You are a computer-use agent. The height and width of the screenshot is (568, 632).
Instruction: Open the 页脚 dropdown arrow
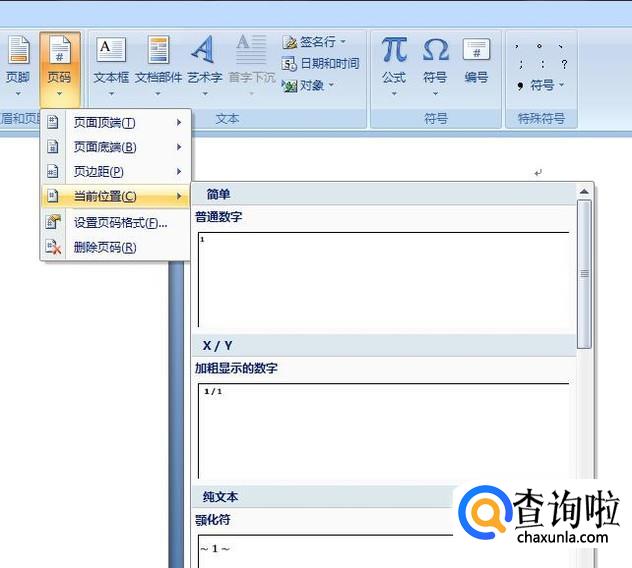tap(18, 94)
